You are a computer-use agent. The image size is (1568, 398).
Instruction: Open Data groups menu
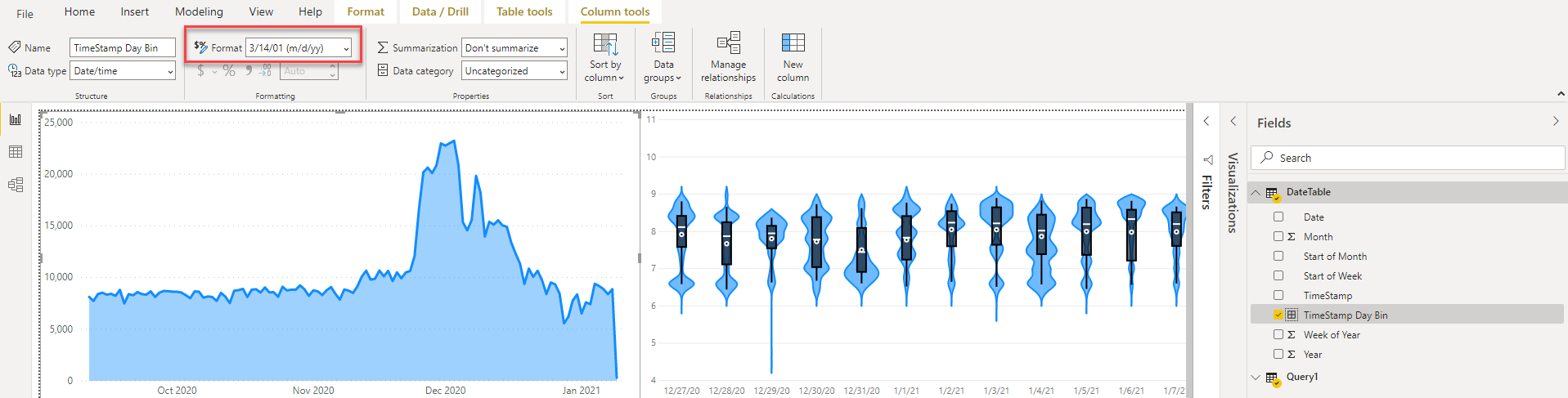pyautogui.click(x=663, y=58)
